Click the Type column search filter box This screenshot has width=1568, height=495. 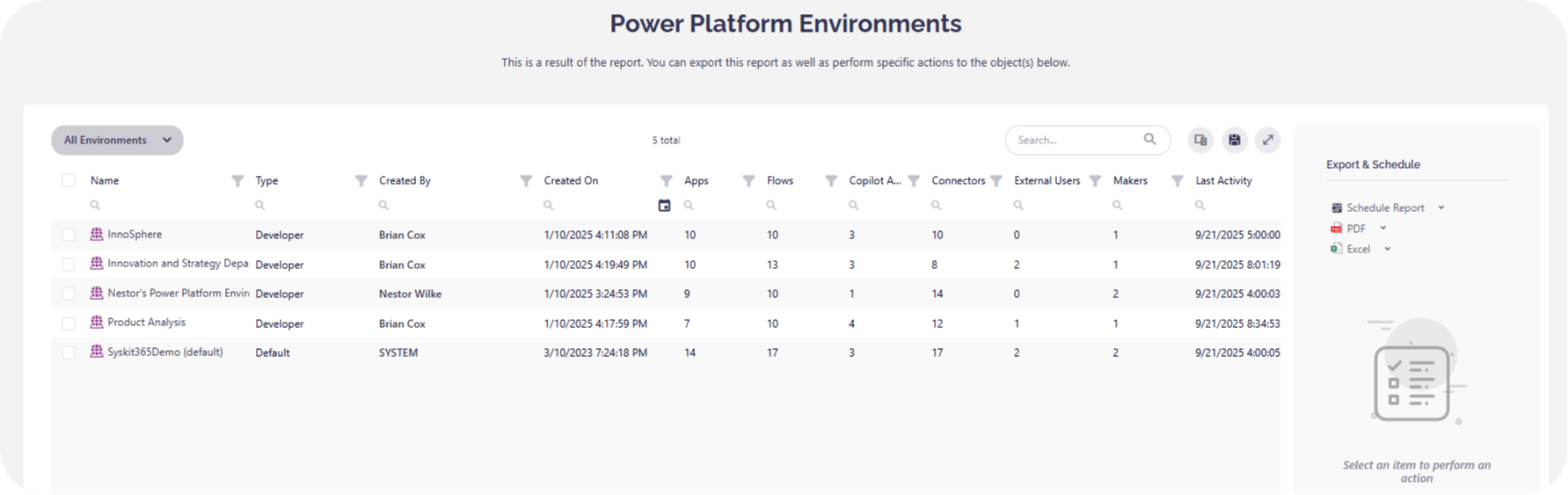click(x=310, y=205)
